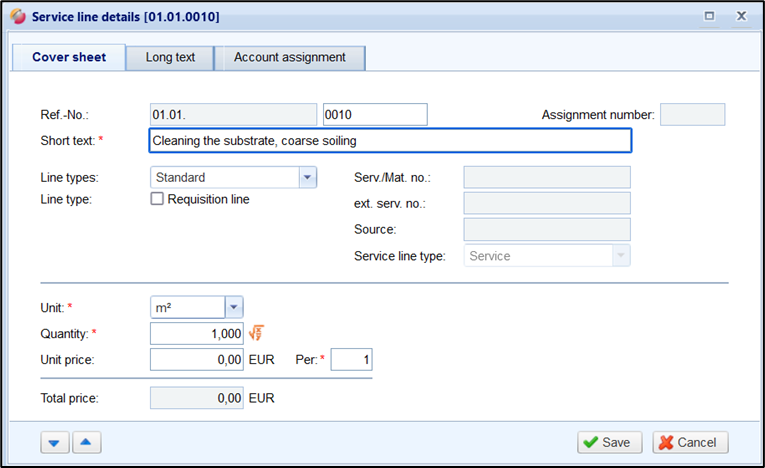Expand the Unit dropdown showing m²

pos(234,307)
